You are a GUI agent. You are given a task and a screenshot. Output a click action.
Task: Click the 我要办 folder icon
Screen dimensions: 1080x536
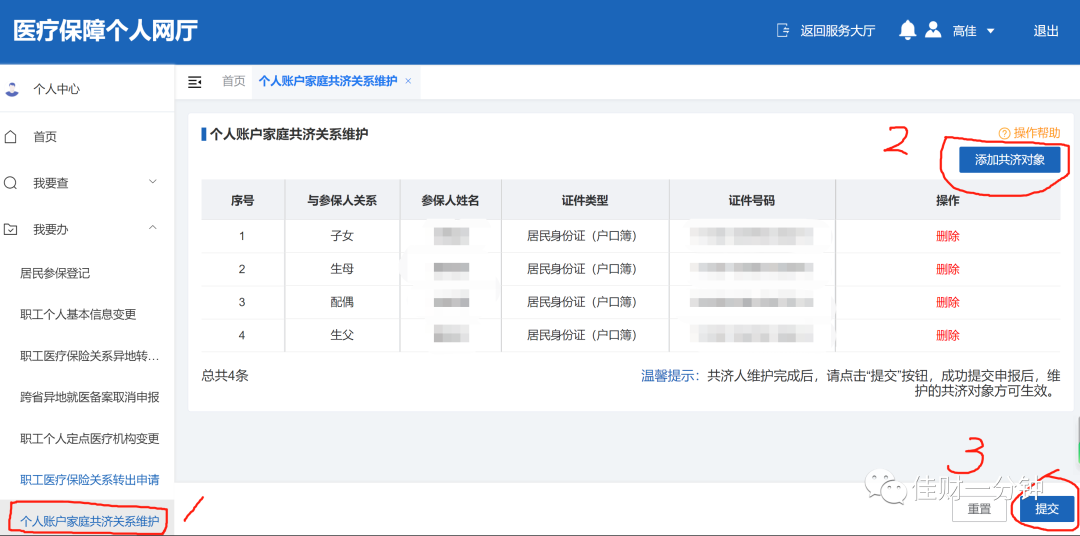[x=11, y=229]
